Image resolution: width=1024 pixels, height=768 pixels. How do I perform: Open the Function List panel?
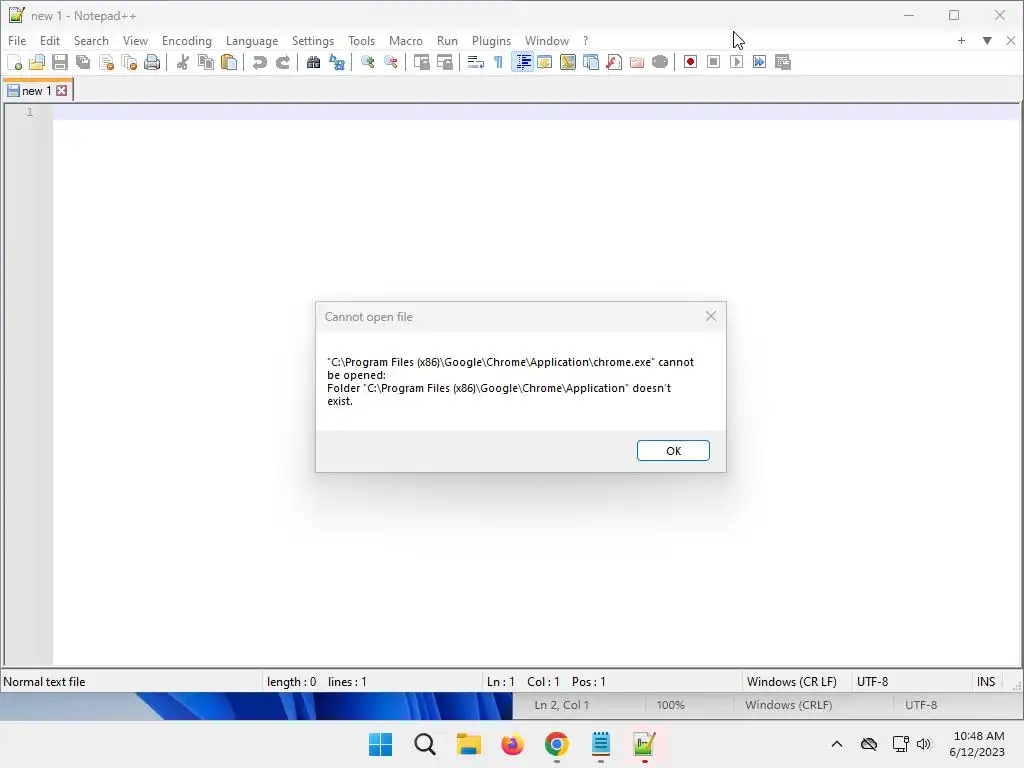(x=614, y=62)
